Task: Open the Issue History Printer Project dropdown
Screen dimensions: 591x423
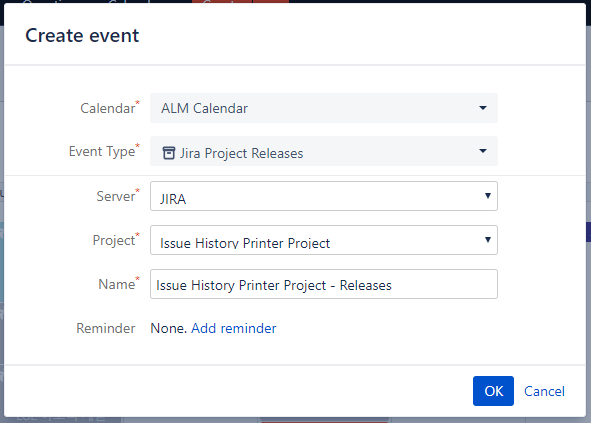Action: (324, 240)
